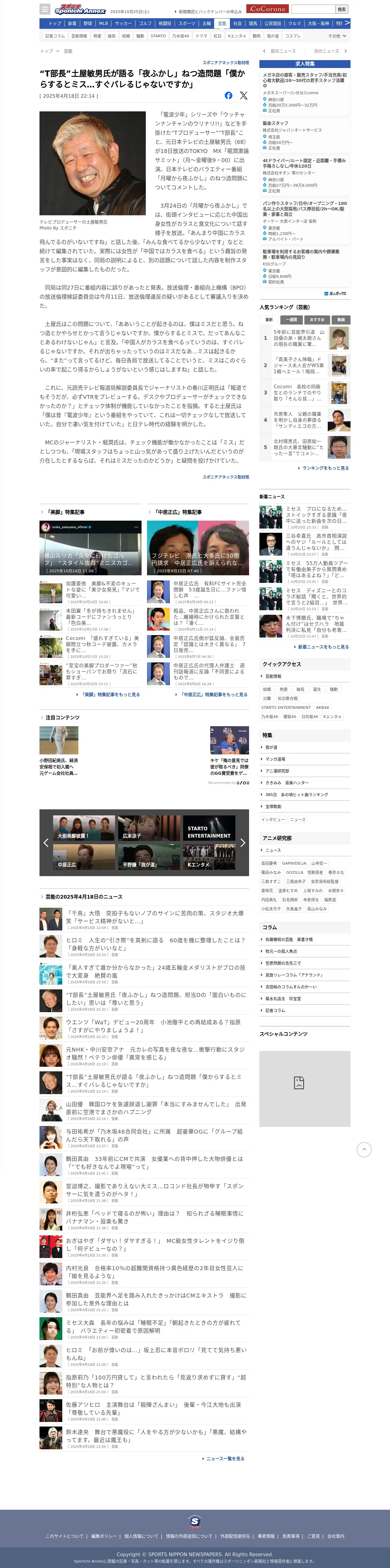Open the サッカー nav tab
The width and height of the screenshot is (390, 1568).
123,23
